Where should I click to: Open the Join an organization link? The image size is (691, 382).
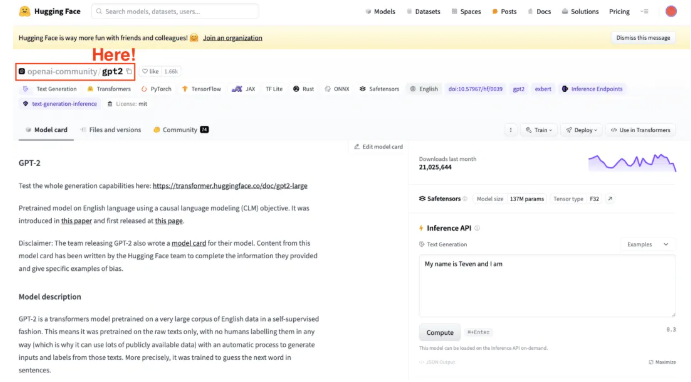click(x=233, y=38)
